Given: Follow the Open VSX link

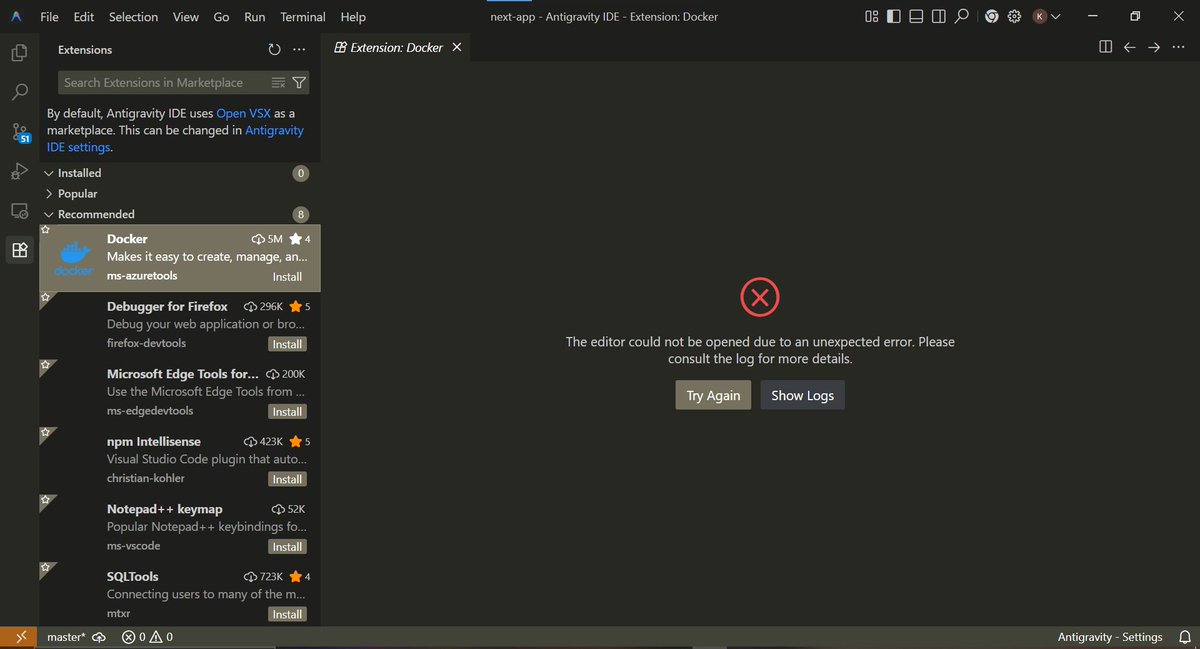Looking at the screenshot, I should coord(245,114).
